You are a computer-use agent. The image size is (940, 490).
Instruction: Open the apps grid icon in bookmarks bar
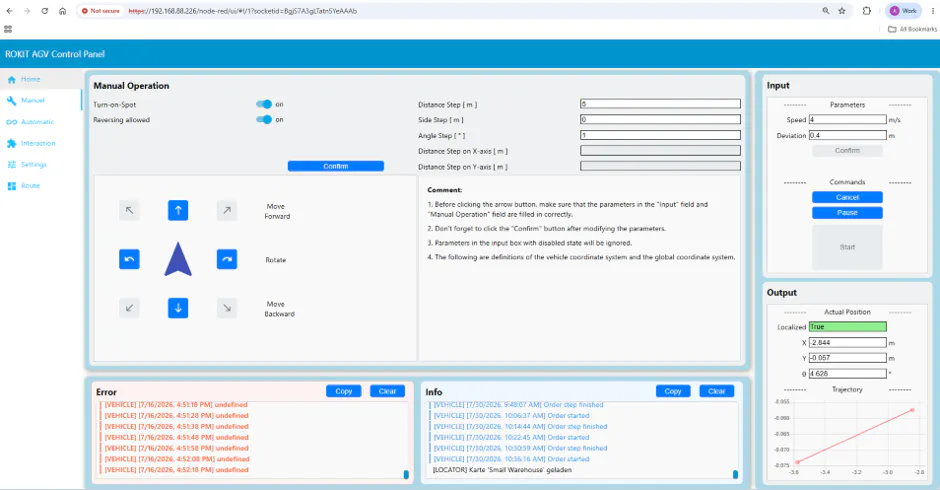pos(8,29)
